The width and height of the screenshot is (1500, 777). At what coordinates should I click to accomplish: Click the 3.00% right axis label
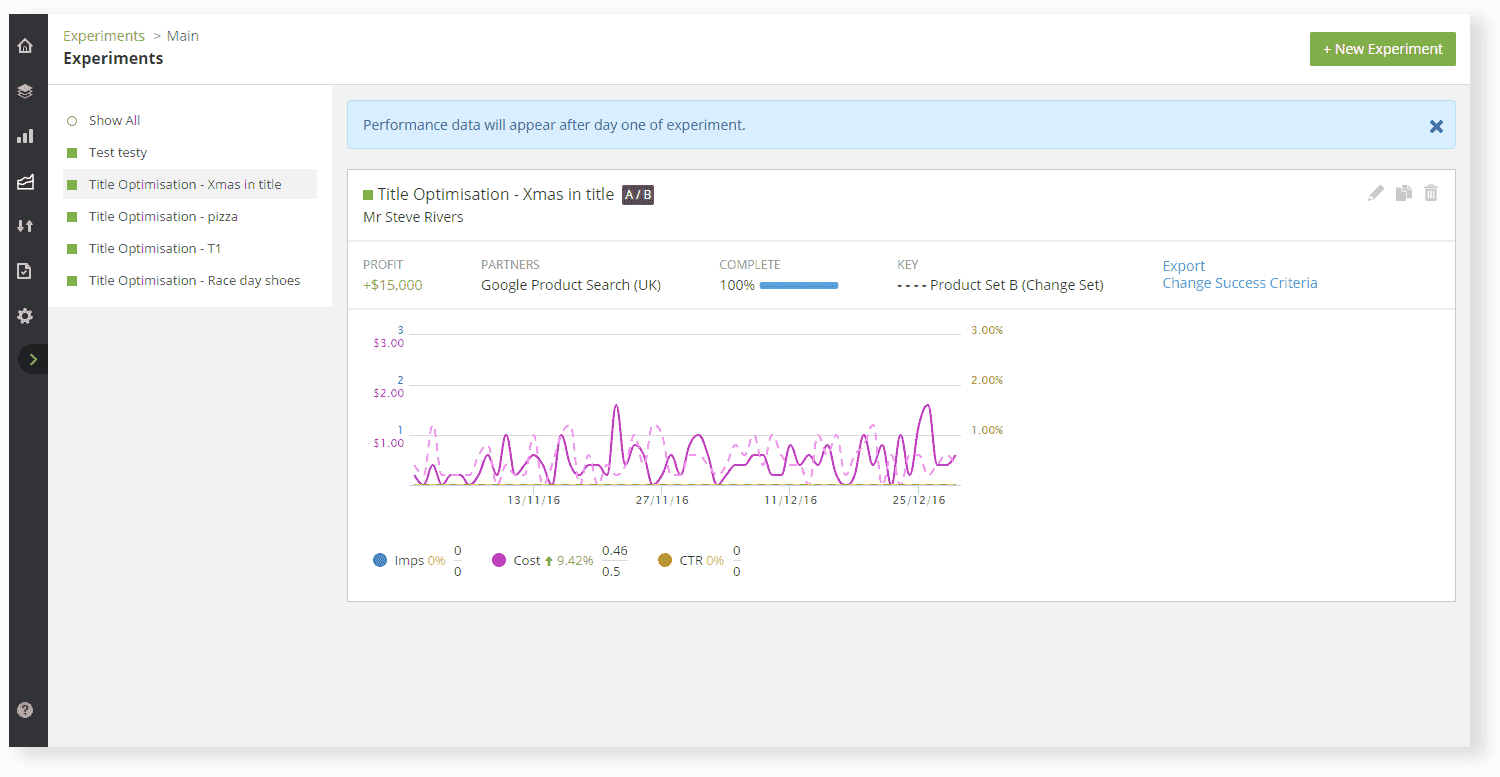[987, 330]
